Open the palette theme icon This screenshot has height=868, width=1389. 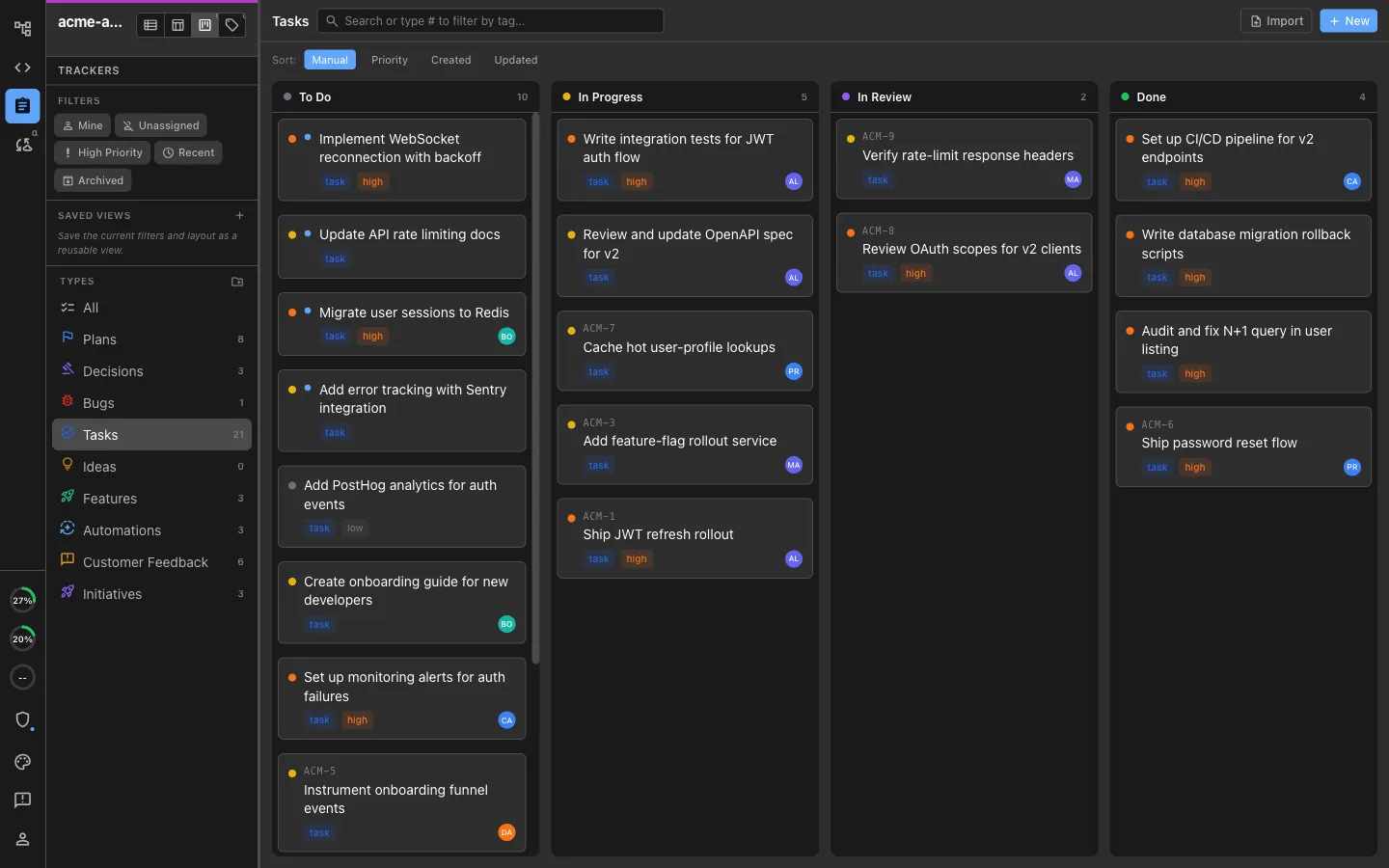pyautogui.click(x=22, y=762)
